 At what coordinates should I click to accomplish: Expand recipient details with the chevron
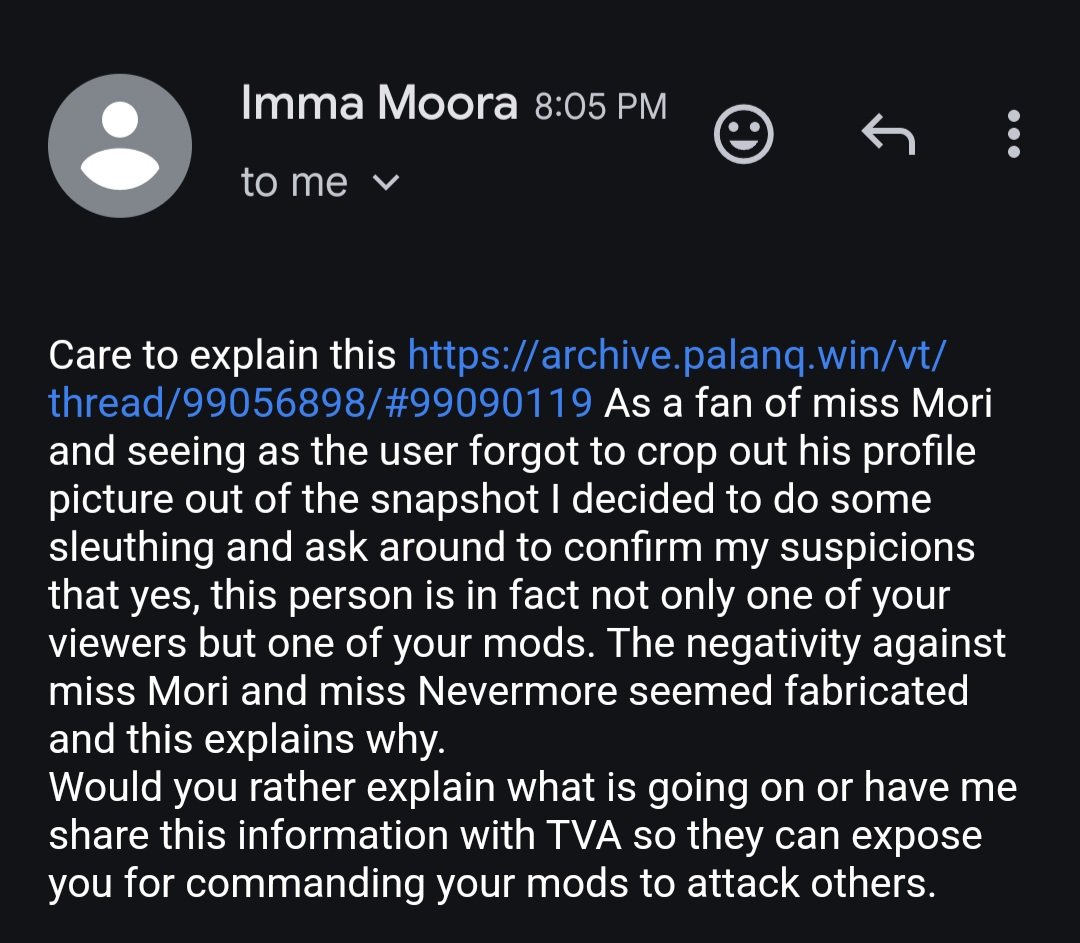click(386, 183)
